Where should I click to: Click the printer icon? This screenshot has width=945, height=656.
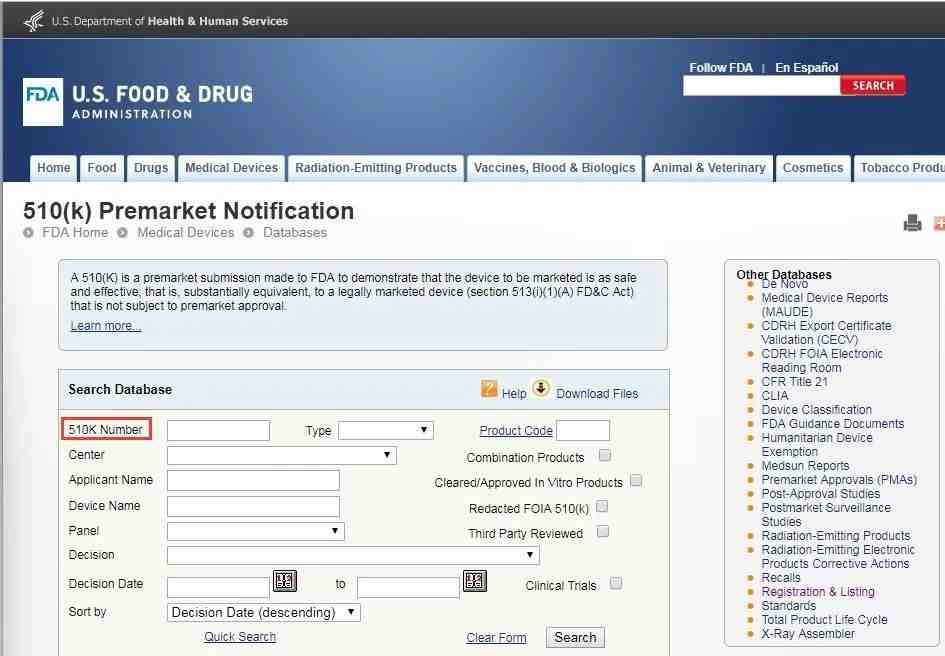[912, 224]
